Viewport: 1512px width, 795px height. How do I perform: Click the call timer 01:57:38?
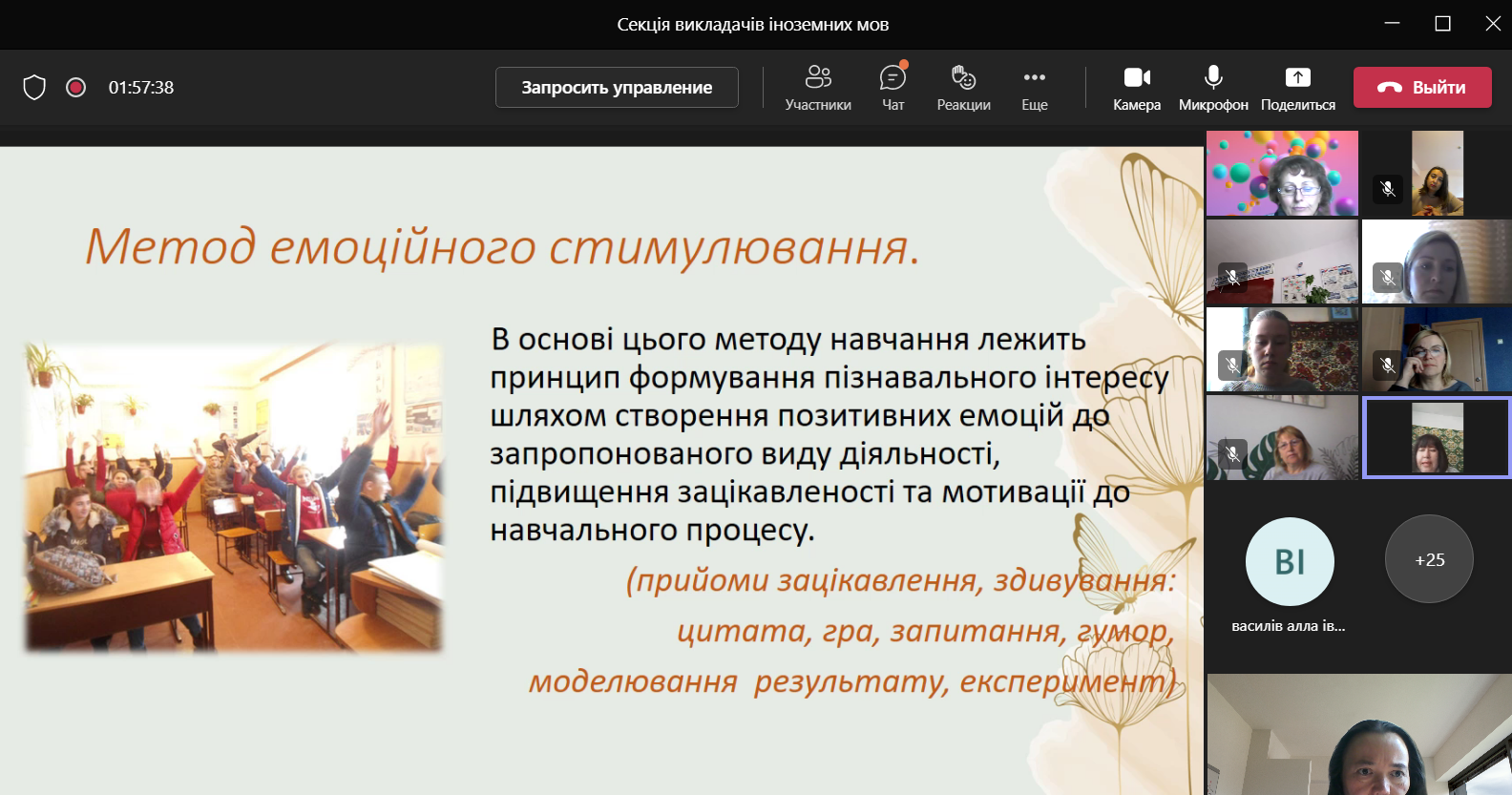click(x=141, y=88)
